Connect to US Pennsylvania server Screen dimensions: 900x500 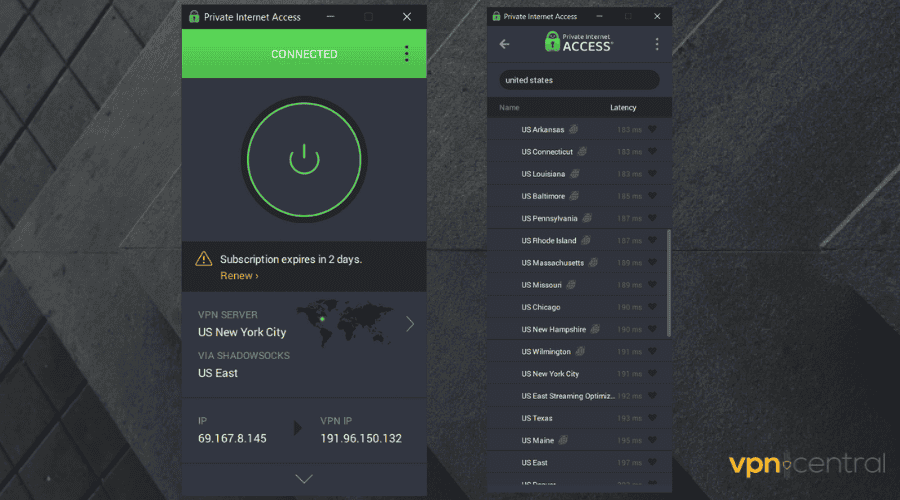coord(577,218)
